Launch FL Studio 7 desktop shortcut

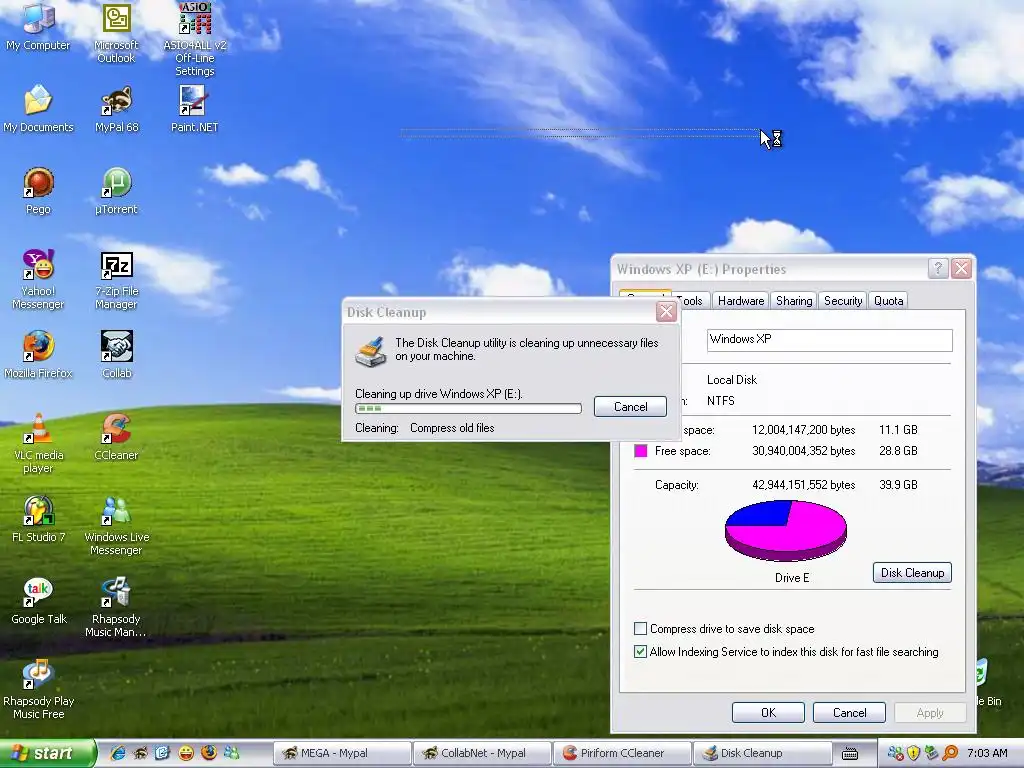(38, 519)
